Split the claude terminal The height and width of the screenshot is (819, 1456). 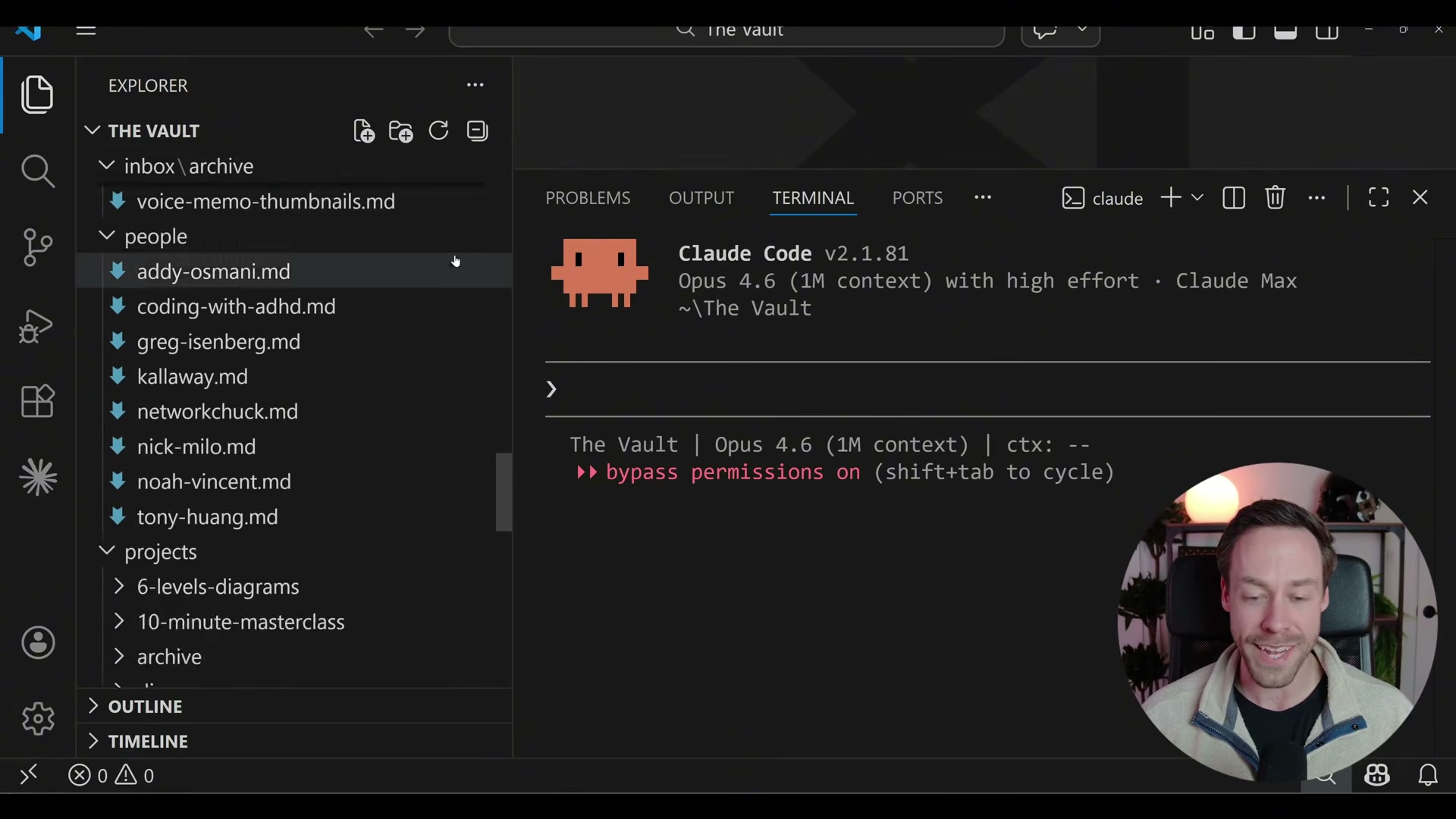pyautogui.click(x=1234, y=197)
